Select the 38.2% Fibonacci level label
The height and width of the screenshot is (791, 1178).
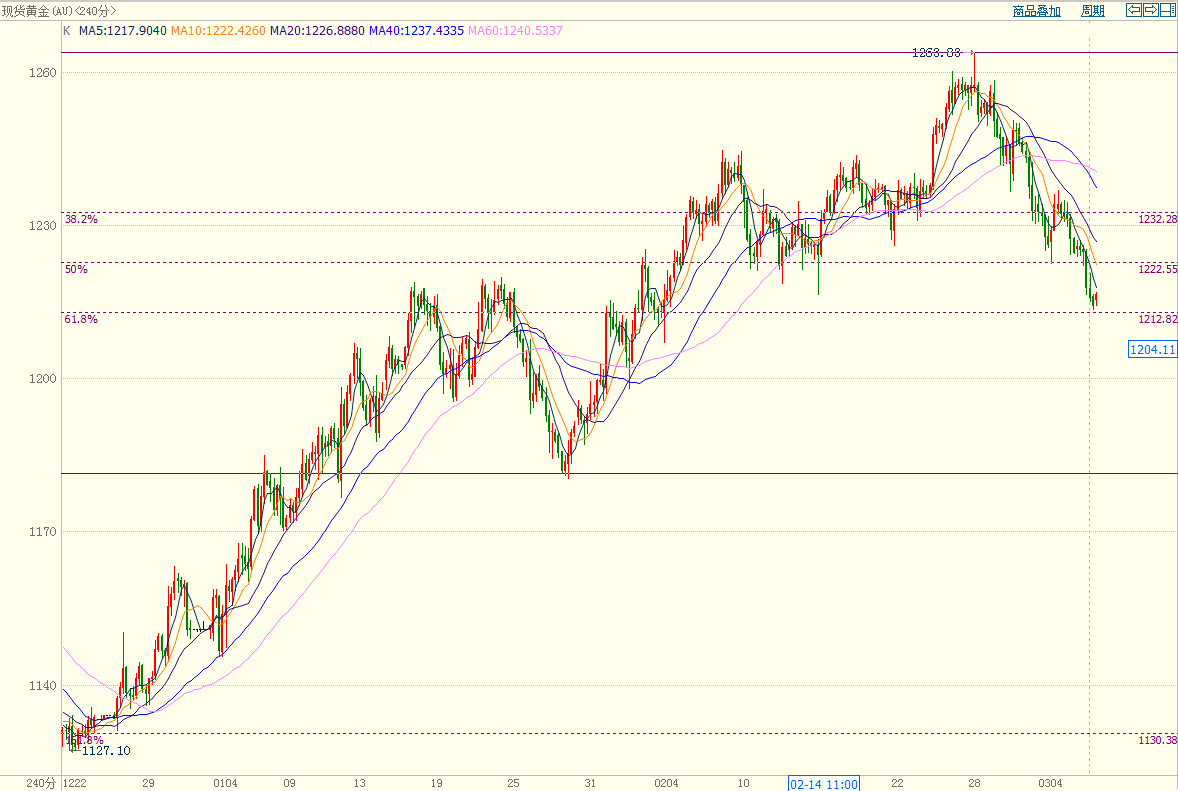[x=81, y=219]
